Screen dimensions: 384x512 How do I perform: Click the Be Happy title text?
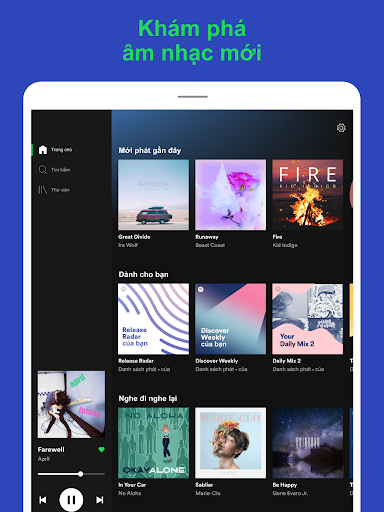(285, 485)
